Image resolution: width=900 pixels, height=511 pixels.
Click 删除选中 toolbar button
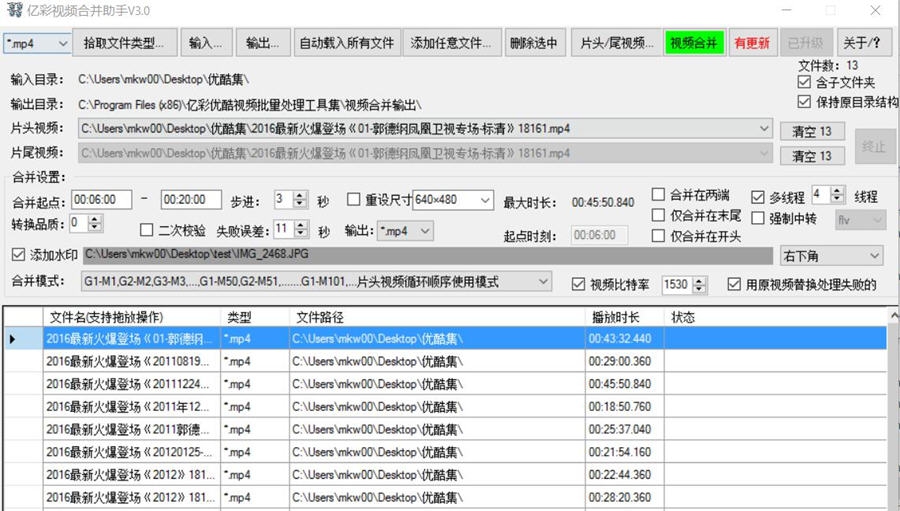point(535,43)
